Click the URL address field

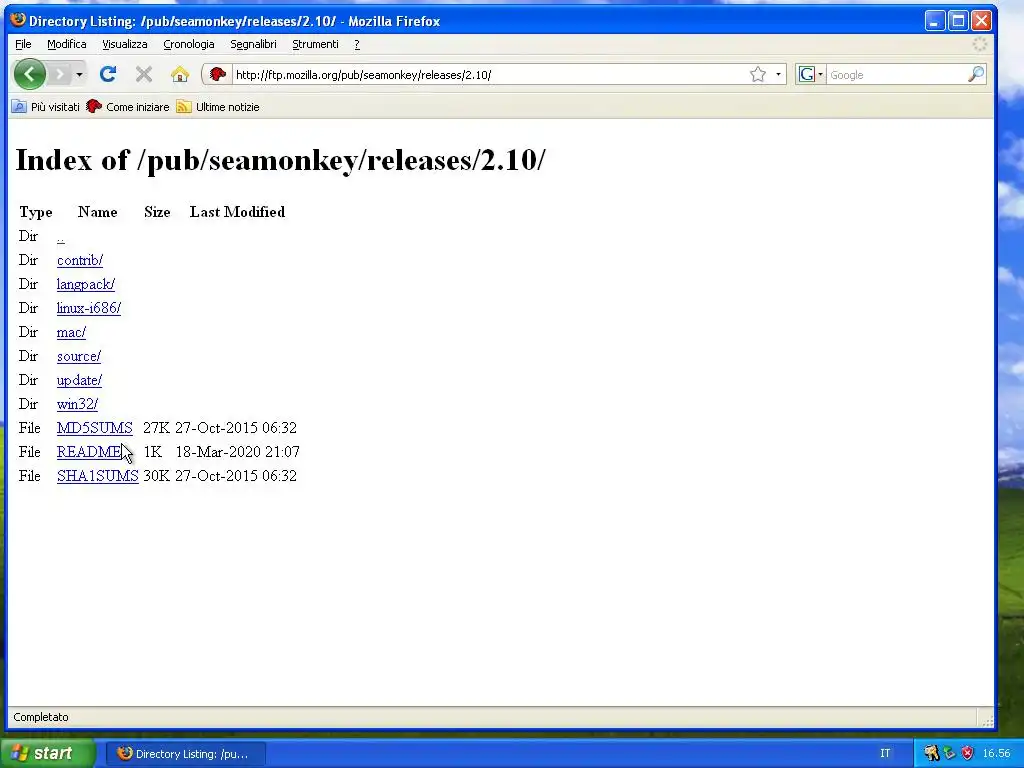pos(490,74)
